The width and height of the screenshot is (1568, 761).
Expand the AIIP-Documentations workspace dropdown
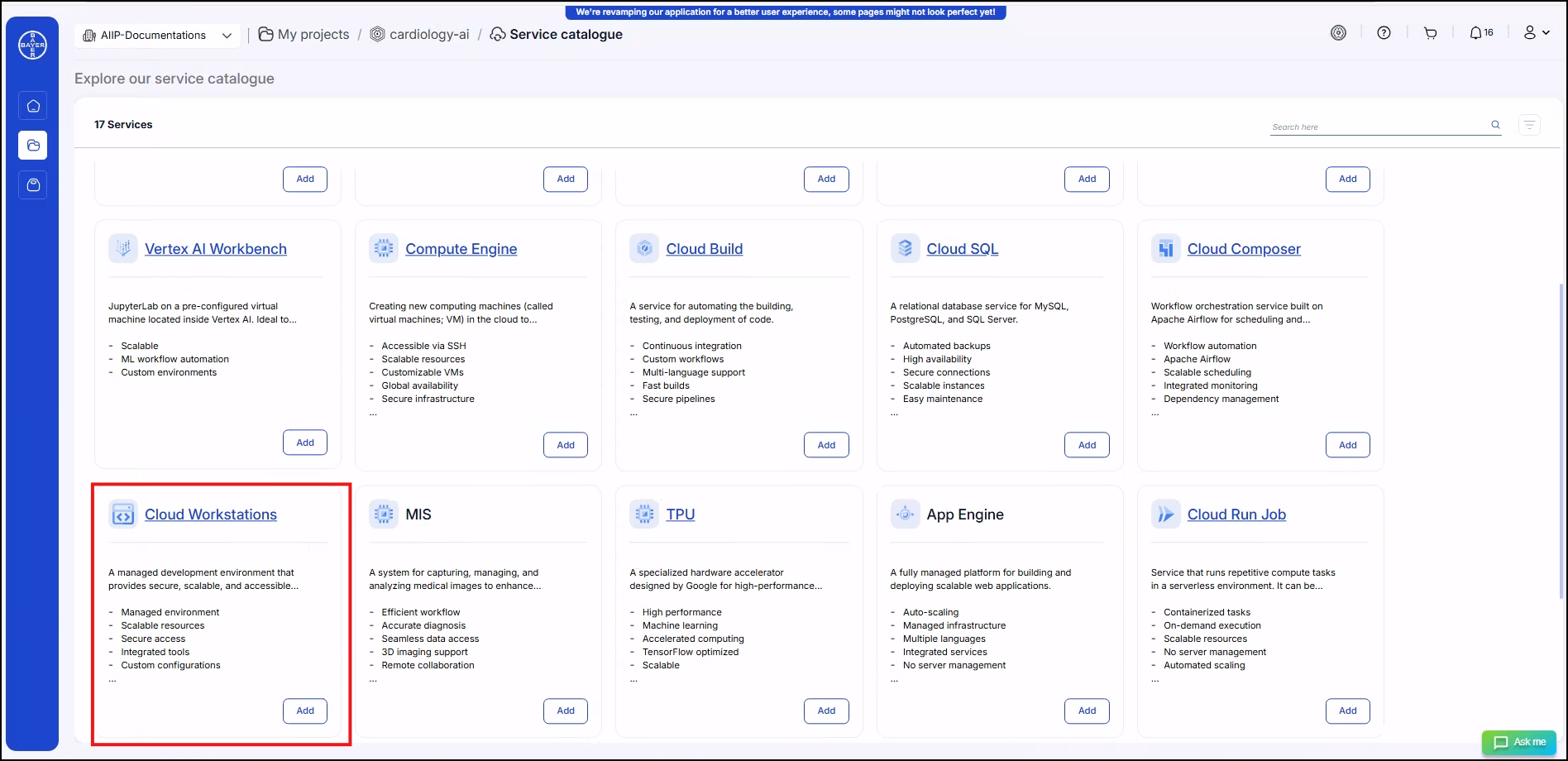coord(157,35)
